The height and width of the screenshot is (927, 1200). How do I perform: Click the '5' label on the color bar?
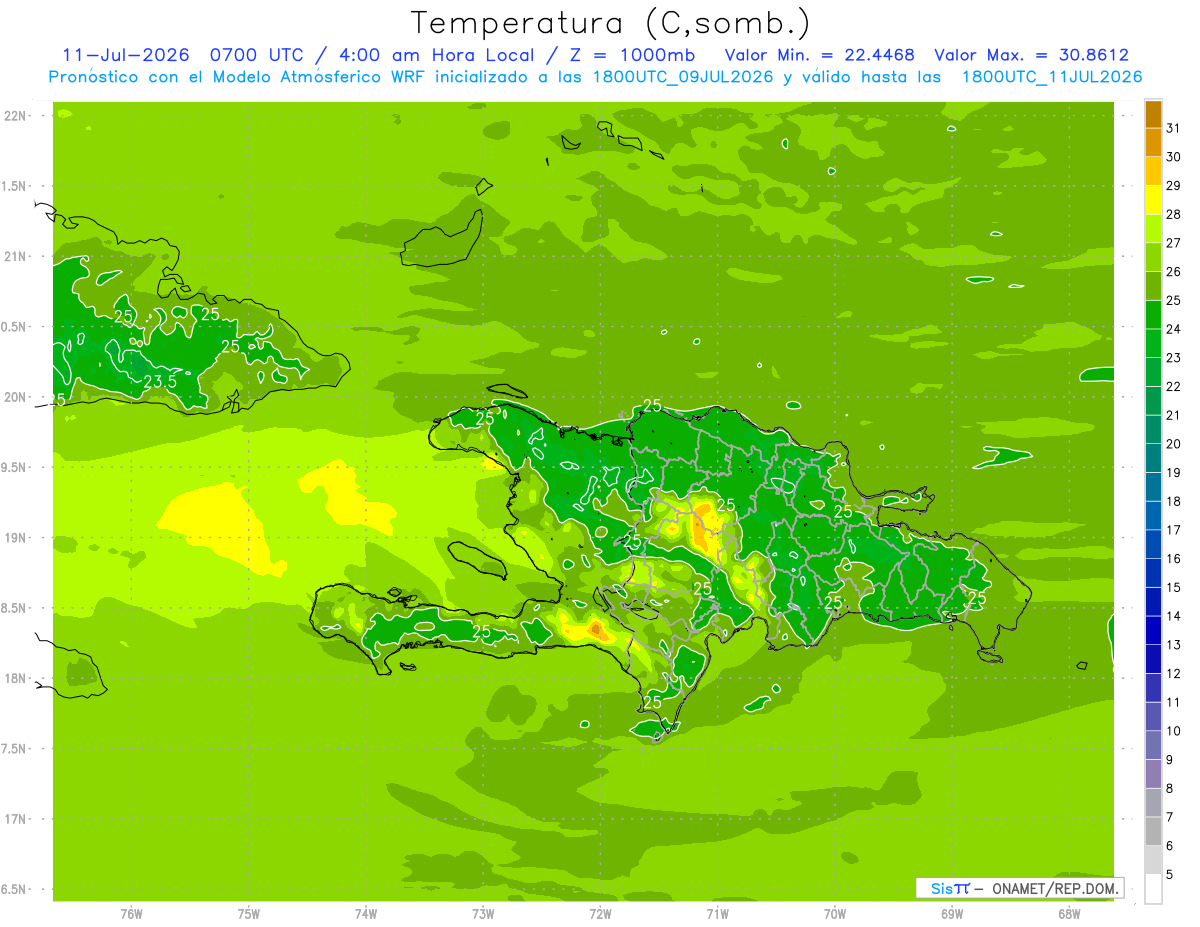pos(1170,874)
